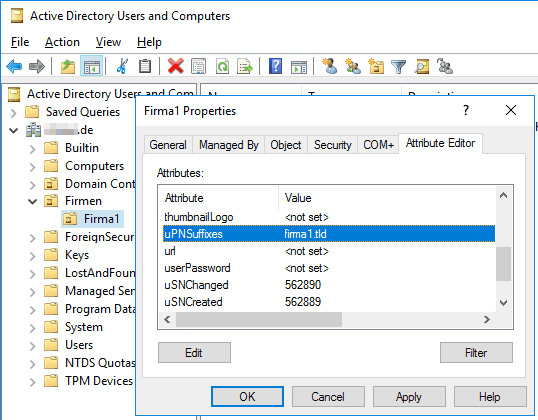The width and height of the screenshot is (538, 420).
Task: Click the Value column header
Action: click(x=387, y=198)
